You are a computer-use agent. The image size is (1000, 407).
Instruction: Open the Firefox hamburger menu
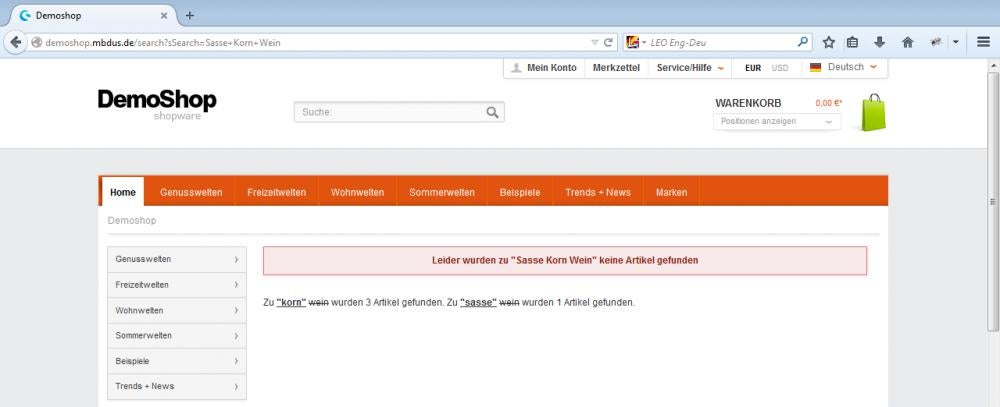click(983, 42)
